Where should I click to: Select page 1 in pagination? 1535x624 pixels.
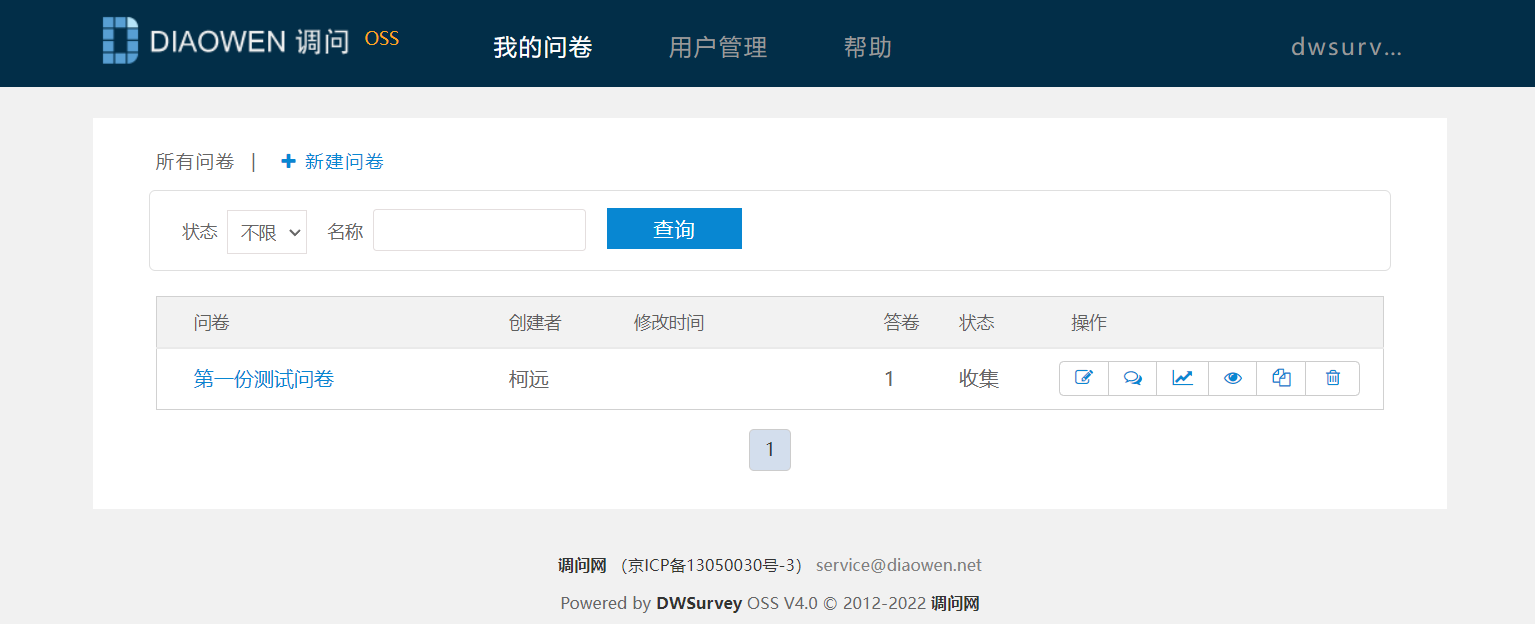(x=770, y=450)
